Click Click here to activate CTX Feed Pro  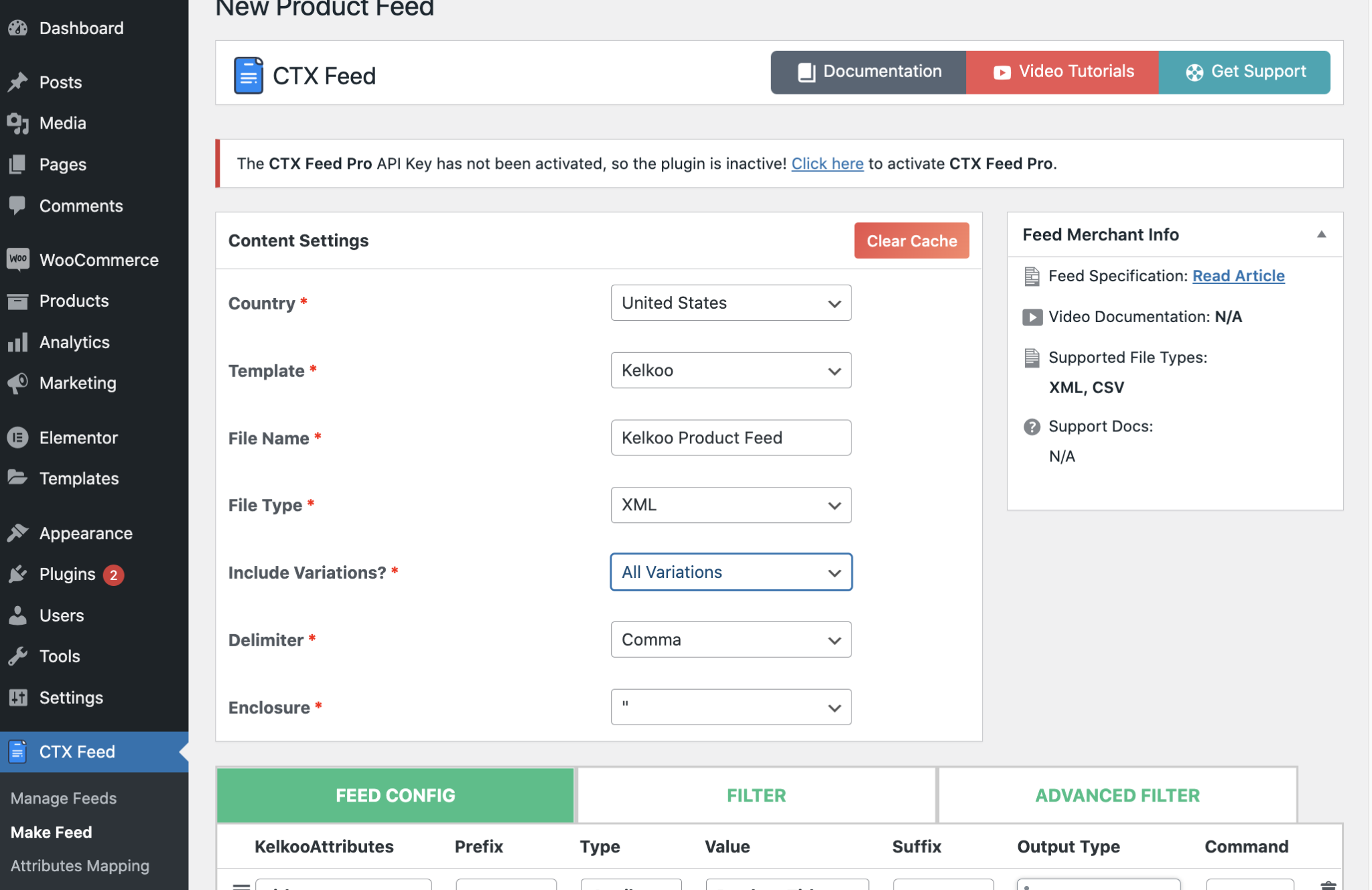click(x=827, y=163)
